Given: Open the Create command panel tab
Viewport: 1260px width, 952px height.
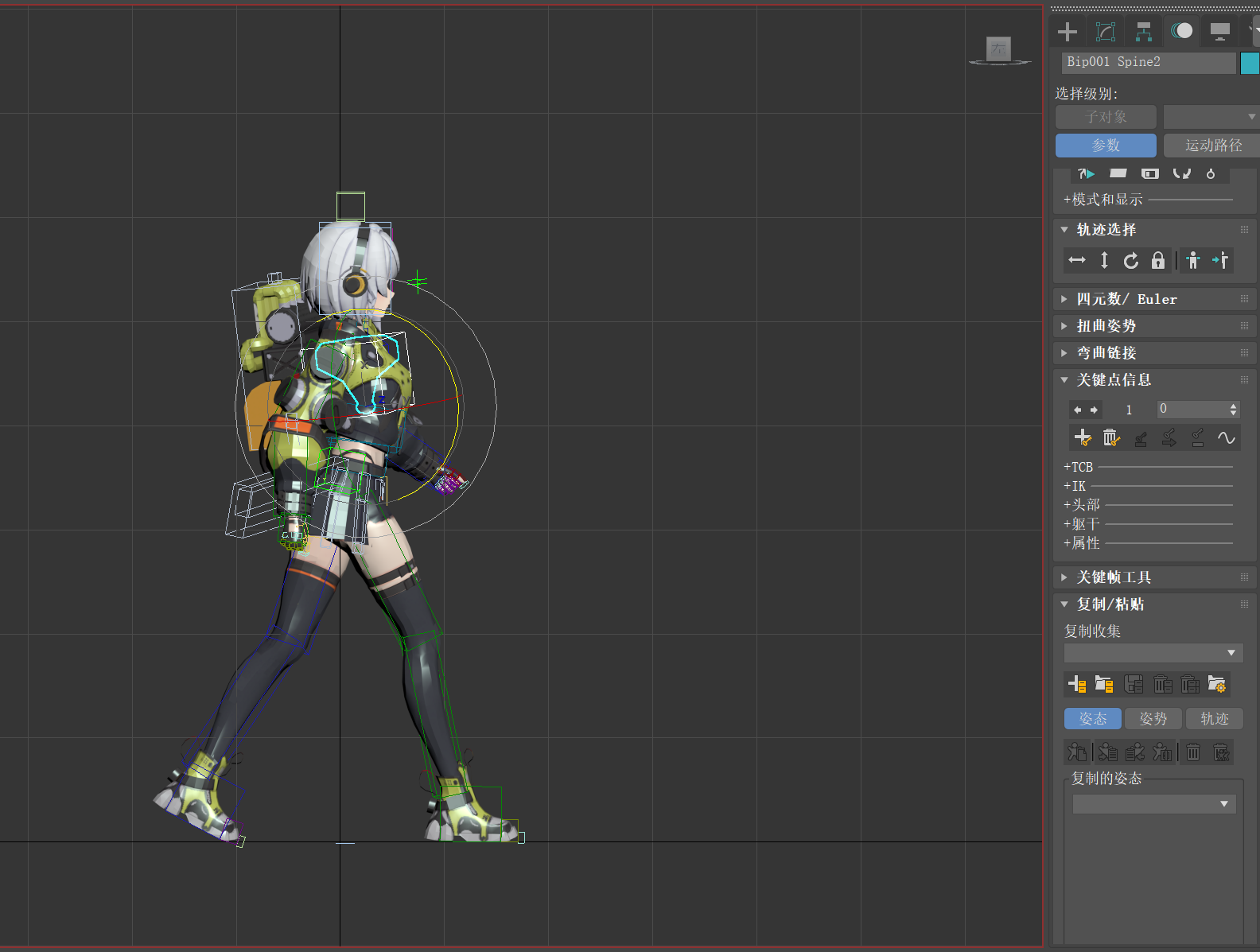Looking at the screenshot, I should tap(1067, 32).
